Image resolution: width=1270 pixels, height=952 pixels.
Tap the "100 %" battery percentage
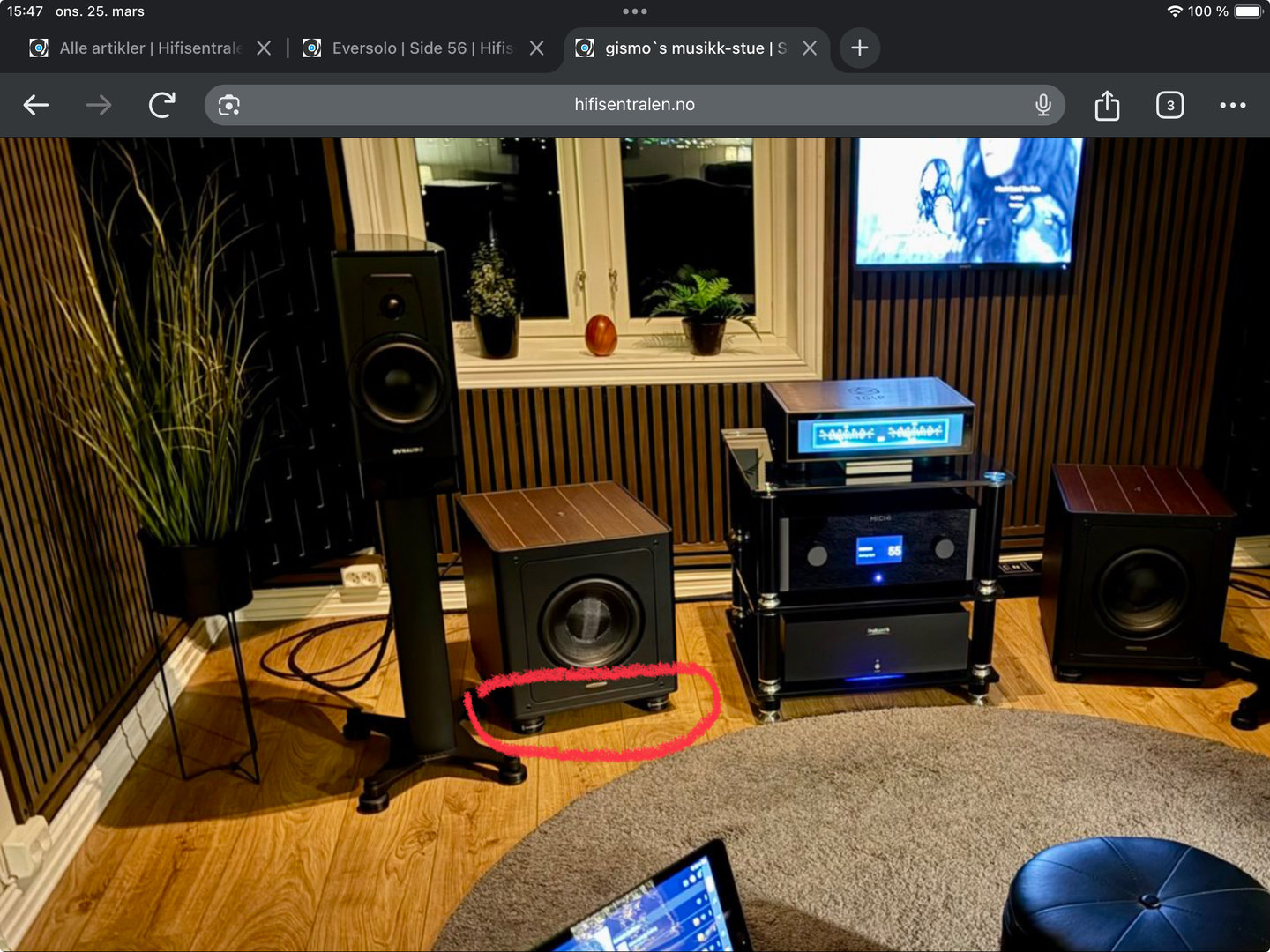(1208, 11)
